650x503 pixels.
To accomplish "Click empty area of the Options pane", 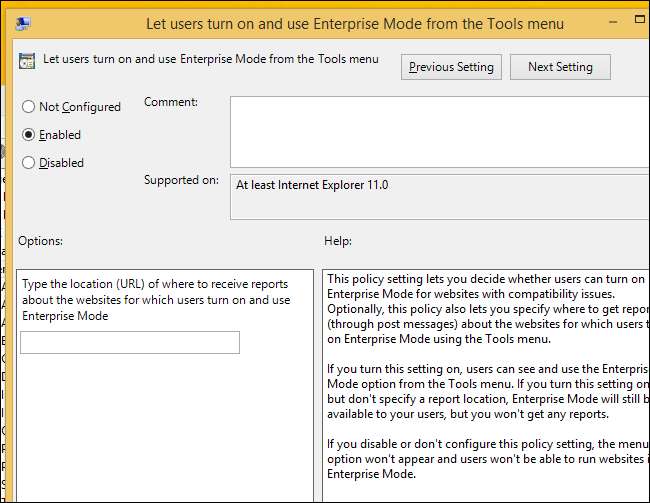I will (x=160, y=430).
